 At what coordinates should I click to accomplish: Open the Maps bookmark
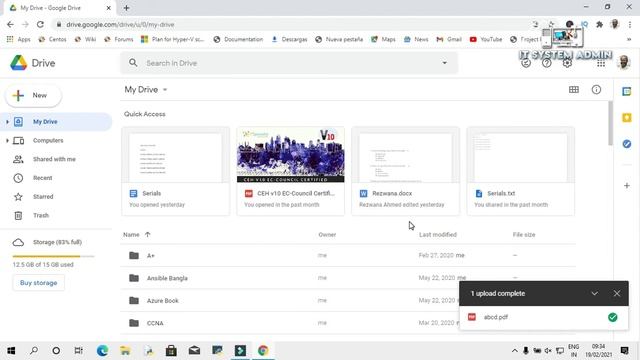click(383, 39)
